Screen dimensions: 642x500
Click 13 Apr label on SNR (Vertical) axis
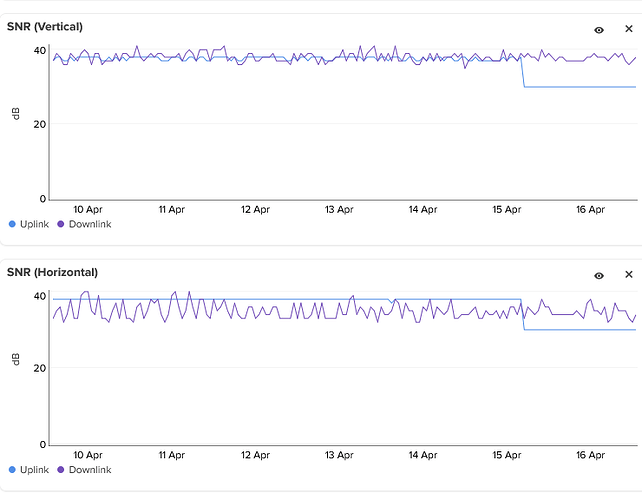tap(339, 210)
